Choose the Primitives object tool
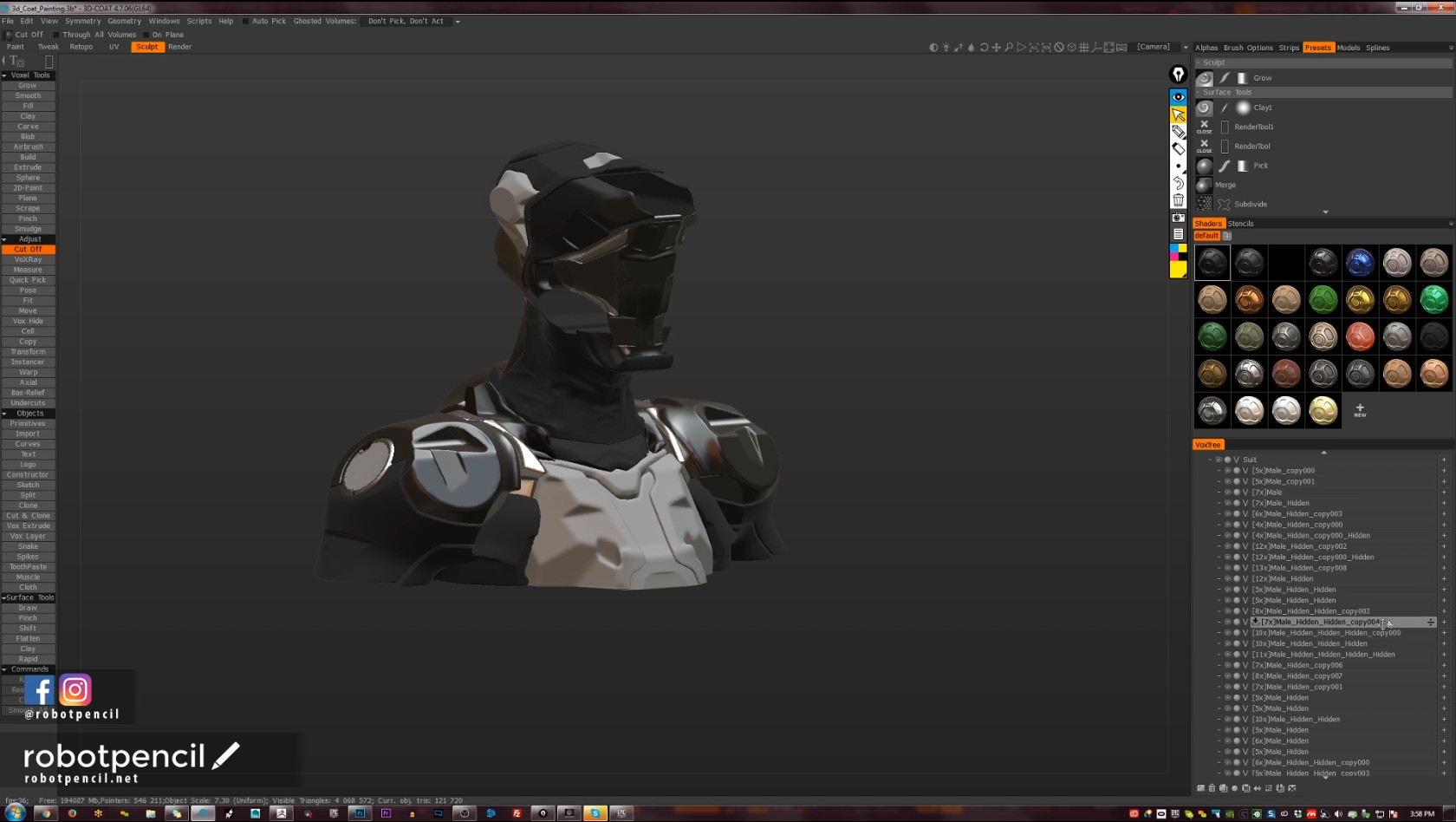 28,424
